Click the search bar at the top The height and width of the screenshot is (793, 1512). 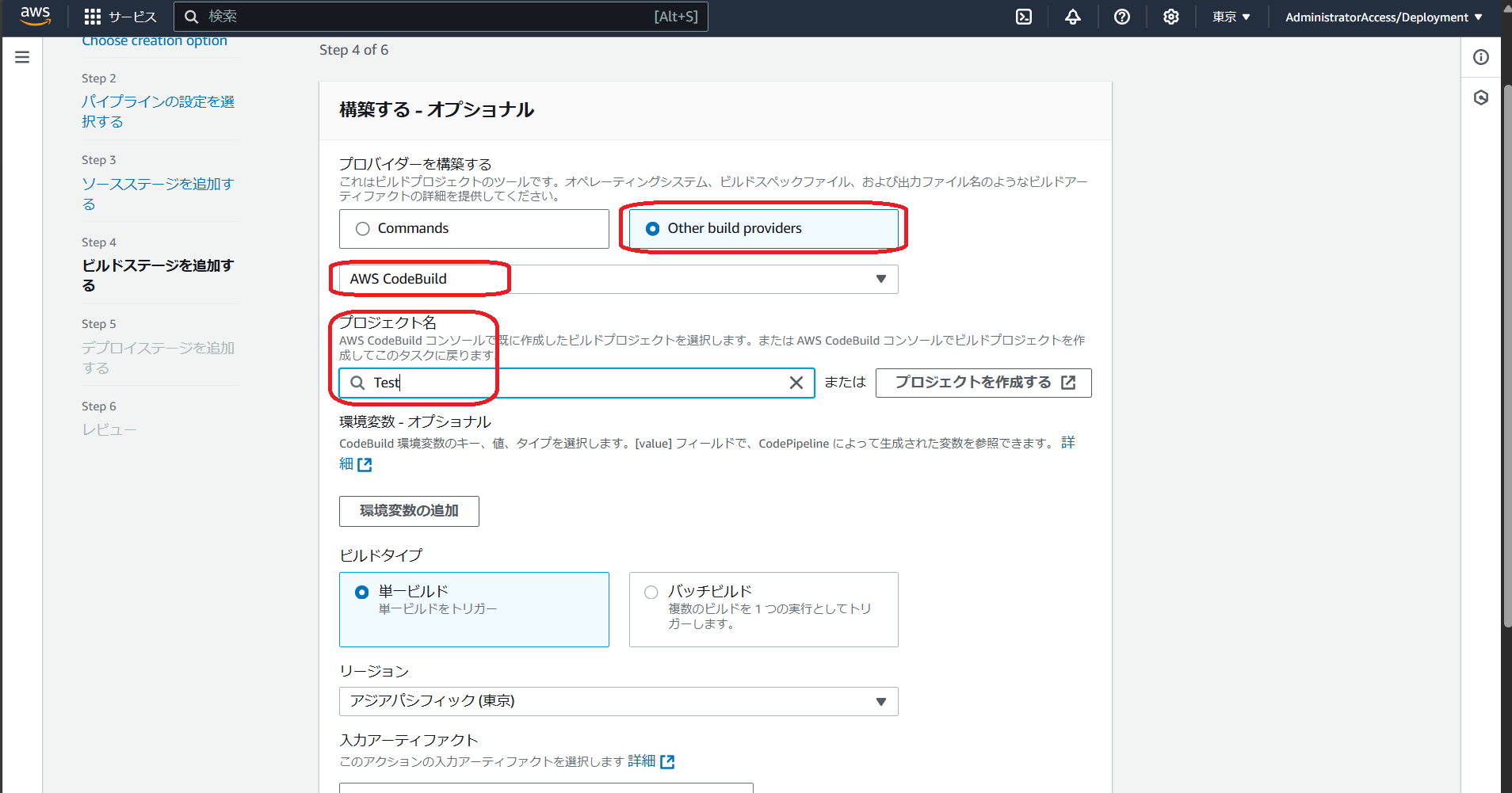[441, 16]
